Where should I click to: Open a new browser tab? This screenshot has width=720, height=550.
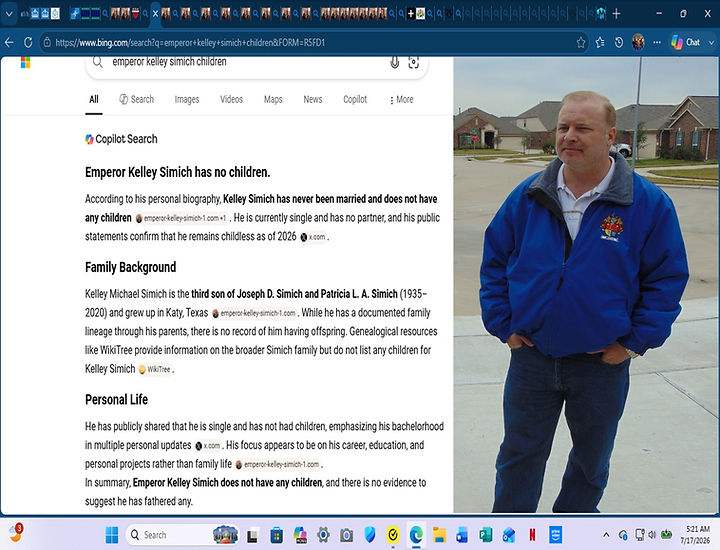[x=616, y=14]
